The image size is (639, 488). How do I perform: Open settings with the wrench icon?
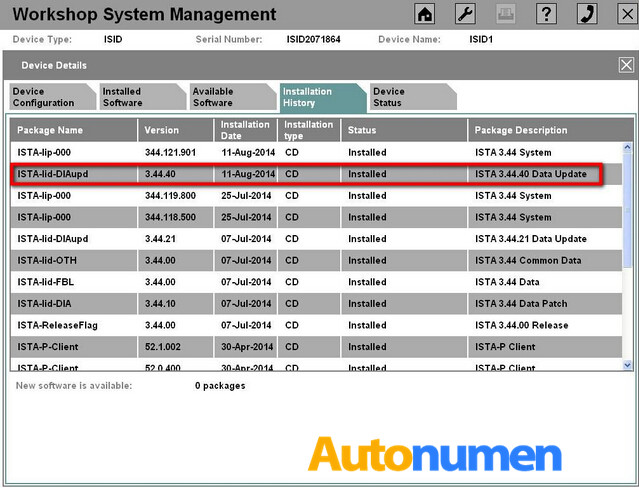[x=465, y=14]
